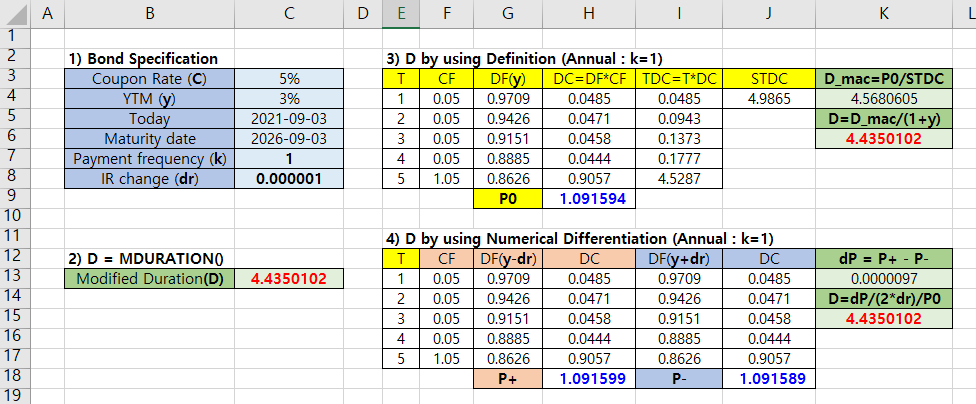Select column B header
The image size is (976, 404).
(x=149, y=14)
